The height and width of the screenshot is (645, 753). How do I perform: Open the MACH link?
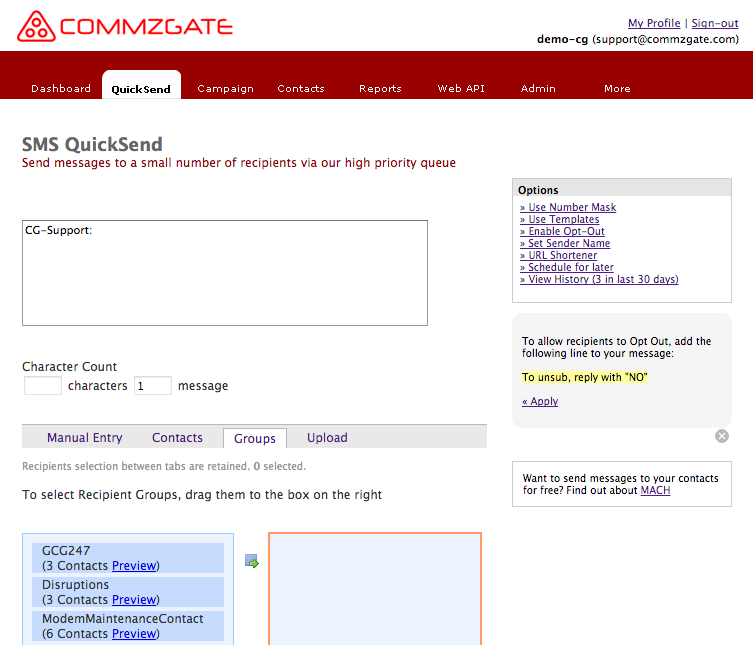[x=655, y=490]
